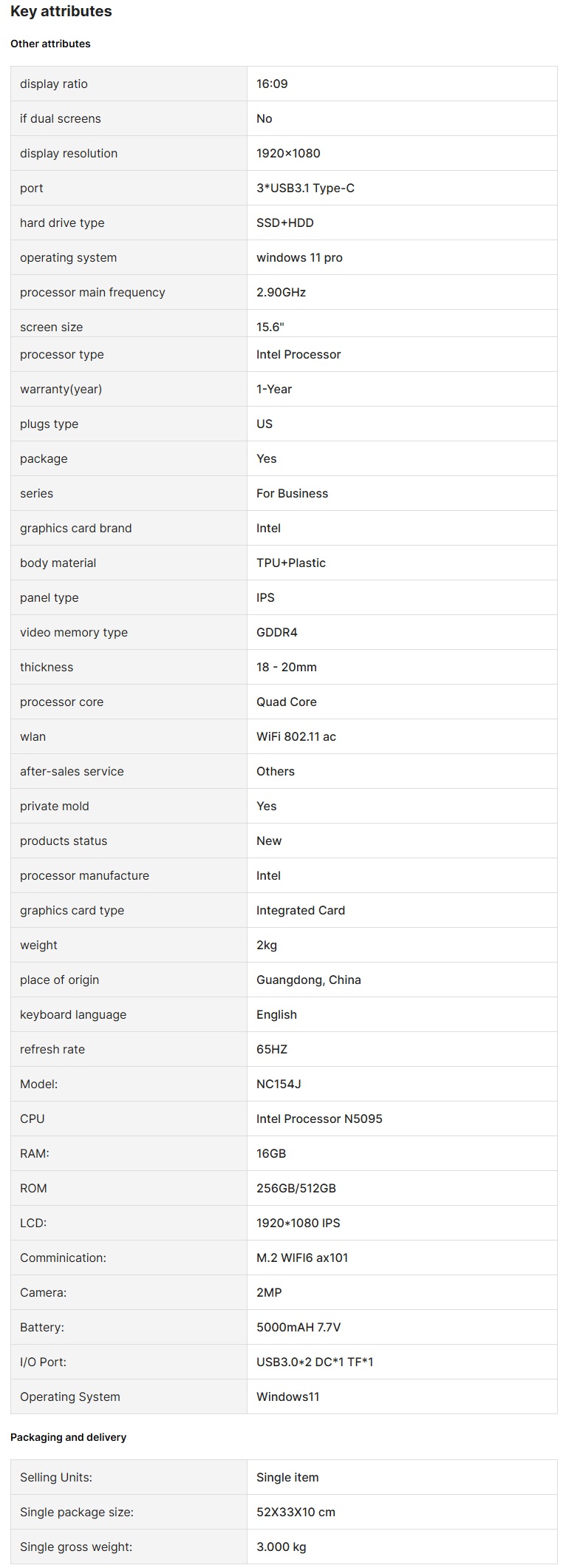The height and width of the screenshot is (1568, 563).
Task: Click the Other attributes subheading
Action: tap(50, 44)
